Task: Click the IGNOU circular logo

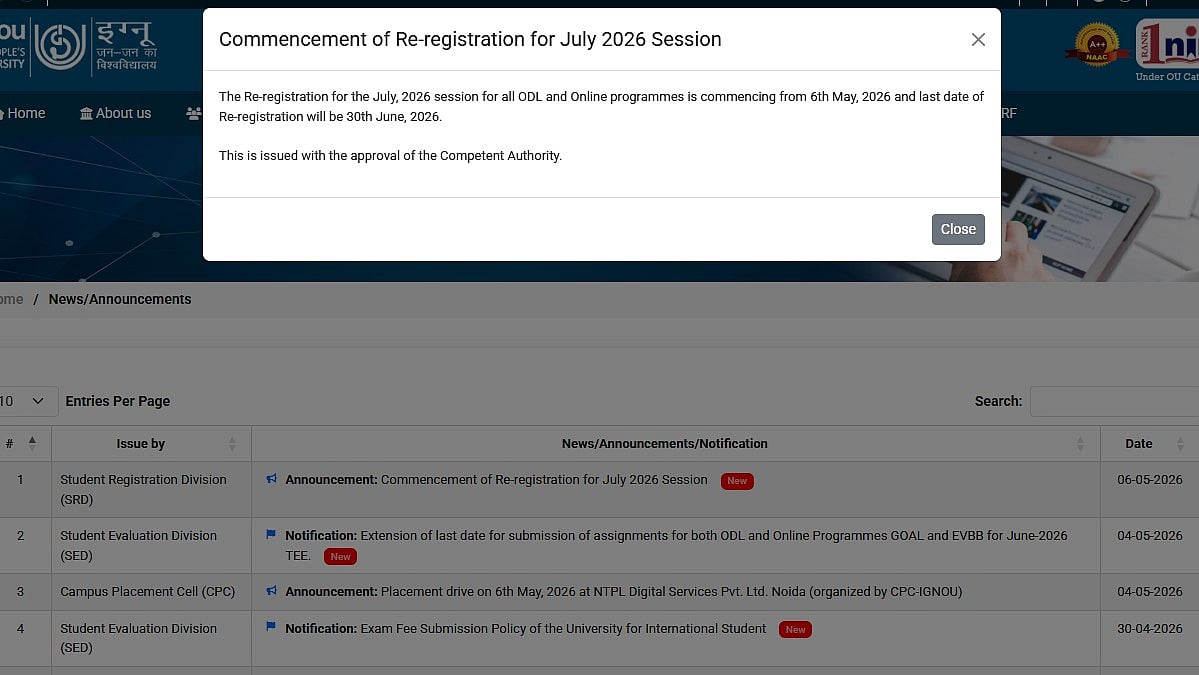Action: (x=60, y=46)
